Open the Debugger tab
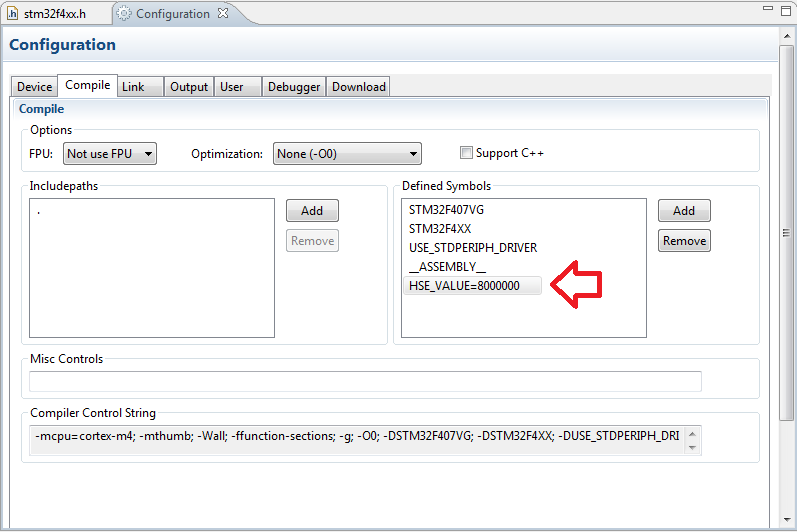Screen dimensions: 797x532 tap(294, 87)
